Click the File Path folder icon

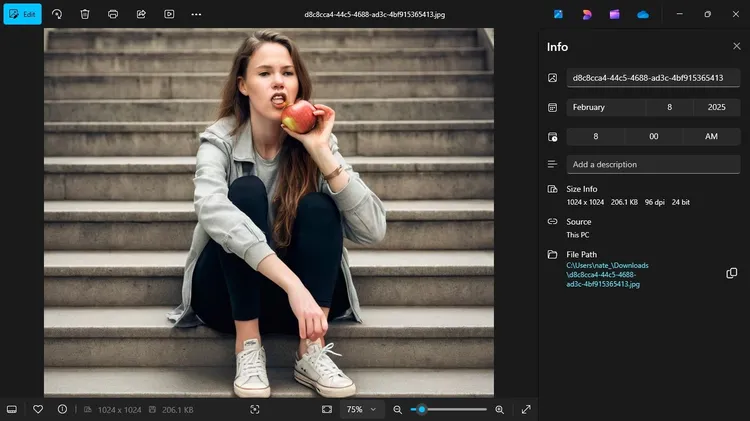[552, 255]
